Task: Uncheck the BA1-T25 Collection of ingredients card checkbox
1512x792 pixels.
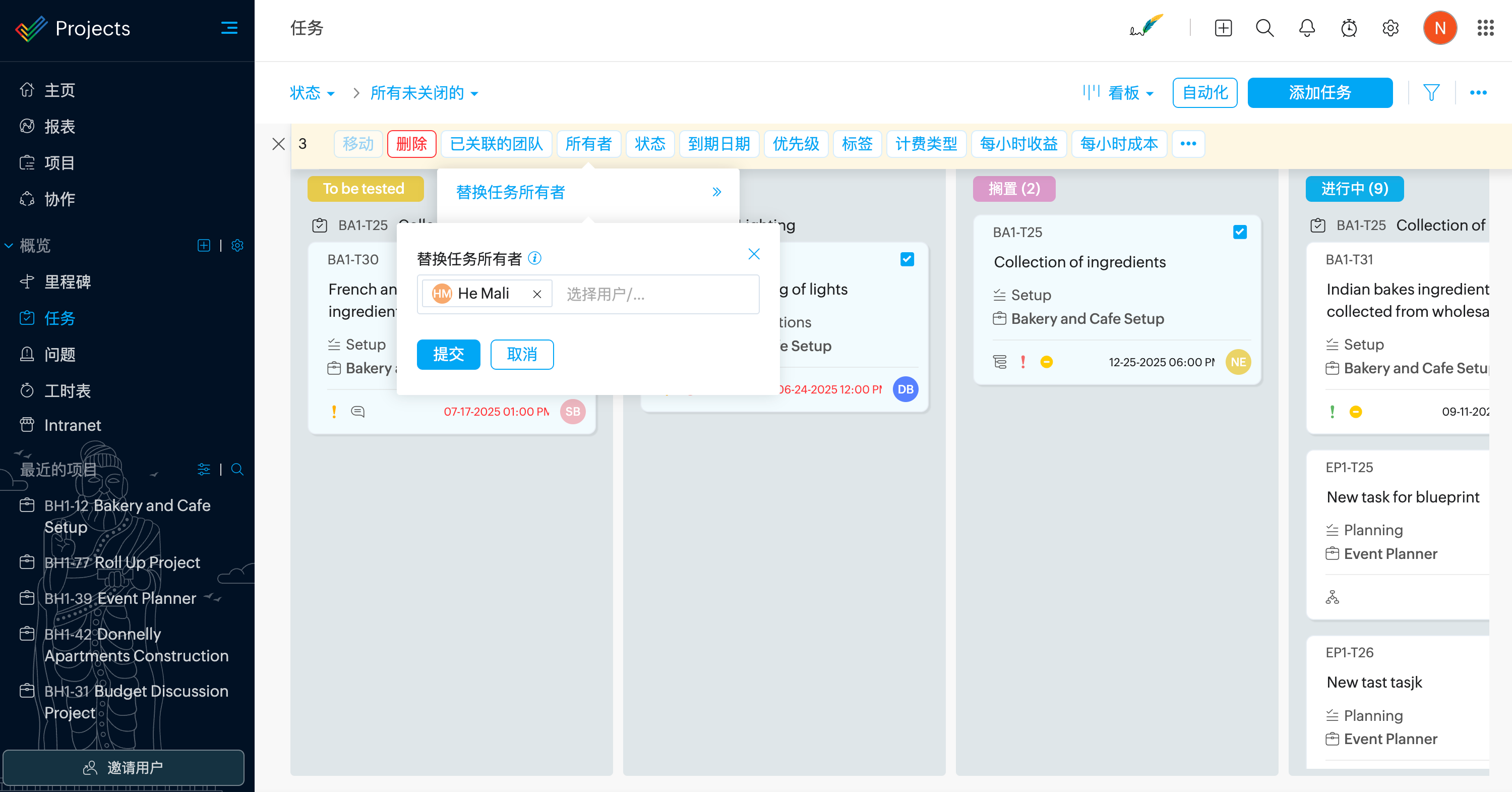Action: [1239, 232]
